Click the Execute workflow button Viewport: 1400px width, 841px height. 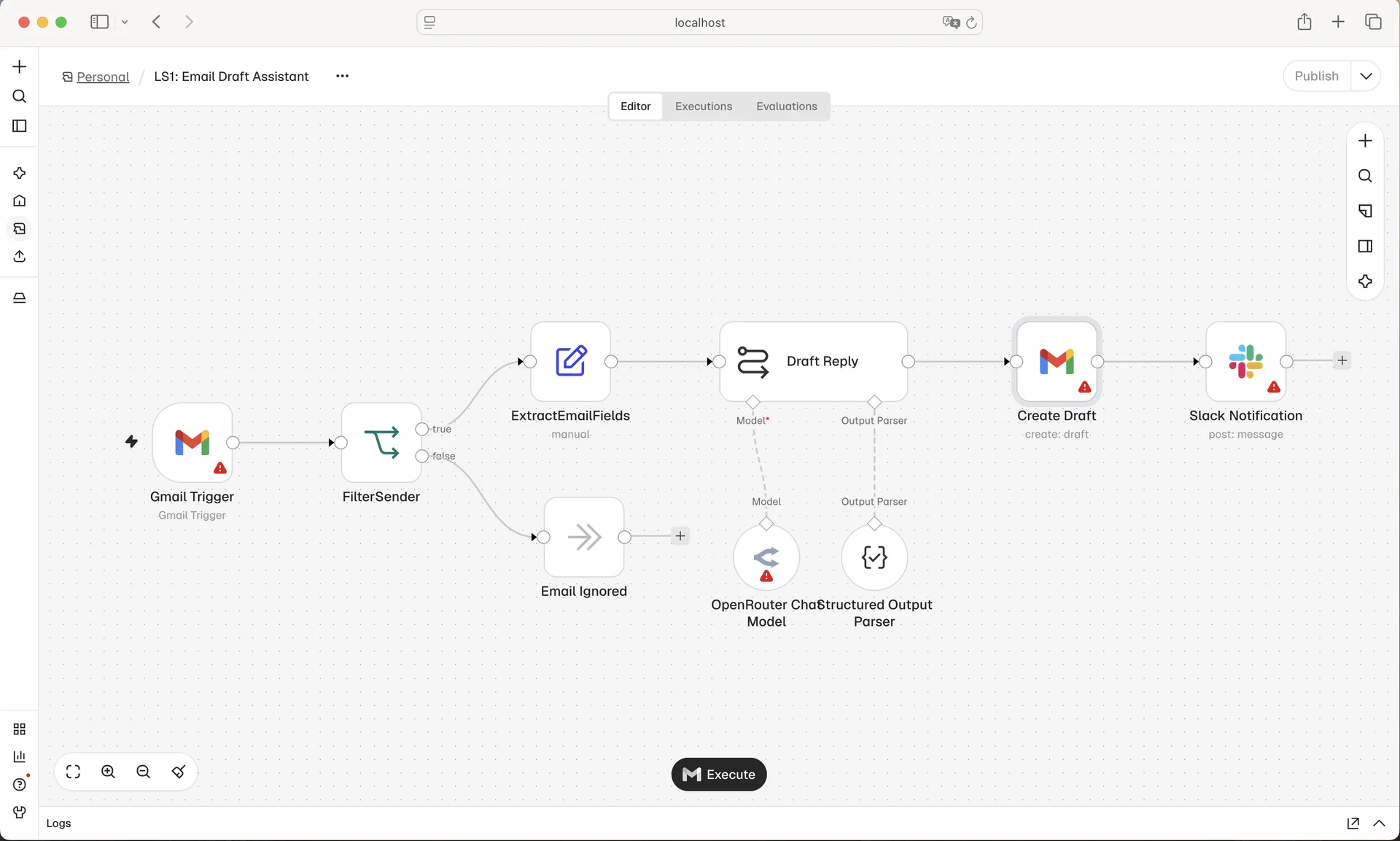pos(718,775)
